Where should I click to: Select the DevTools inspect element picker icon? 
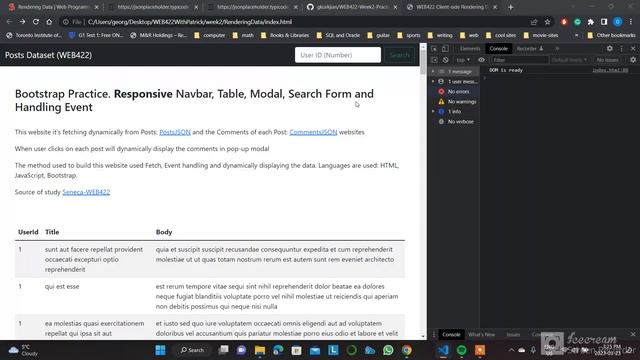pyautogui.click(x=434, y=49)
